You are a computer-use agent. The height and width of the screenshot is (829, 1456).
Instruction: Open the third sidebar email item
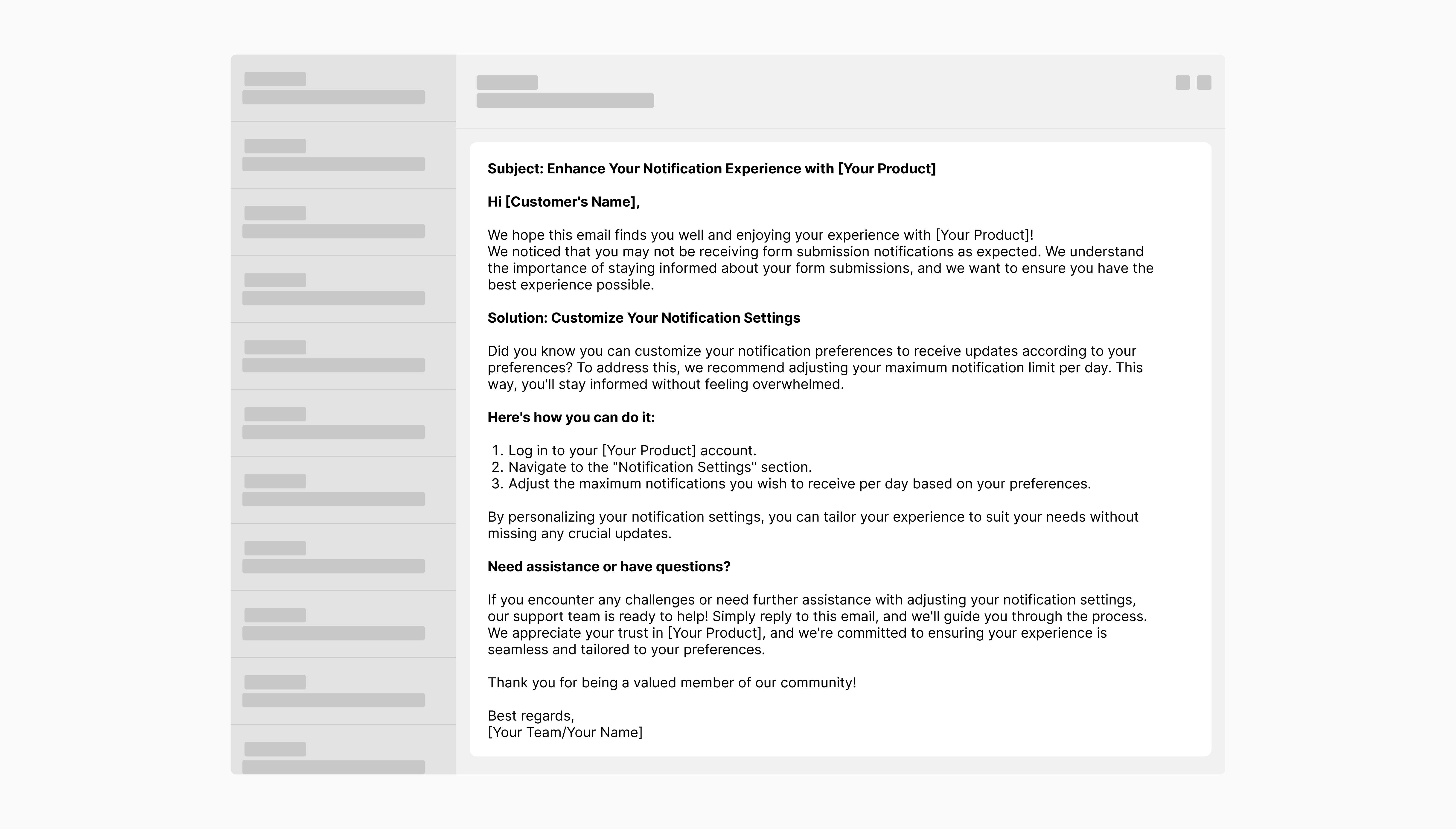click(x=343, y=222)
